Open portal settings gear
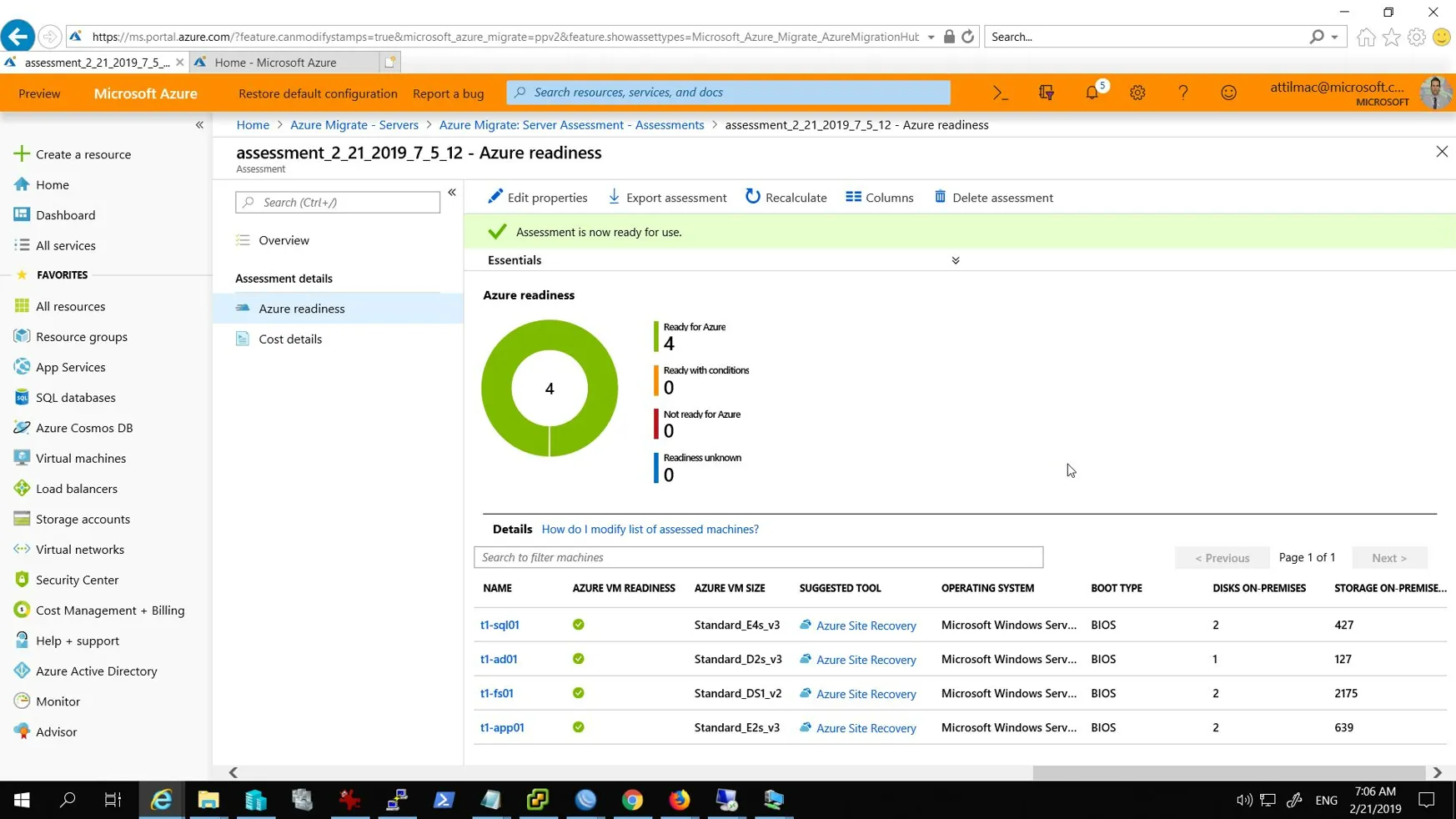The image size is (1456, 819). pyautogui.click(x=1137, y=93)
